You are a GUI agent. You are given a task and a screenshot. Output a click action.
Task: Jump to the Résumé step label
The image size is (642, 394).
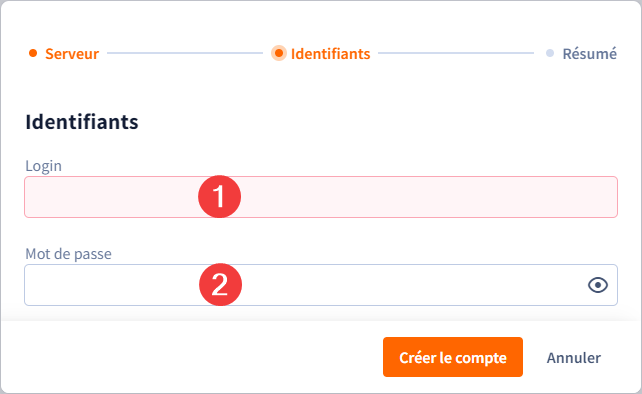point(590,54)
